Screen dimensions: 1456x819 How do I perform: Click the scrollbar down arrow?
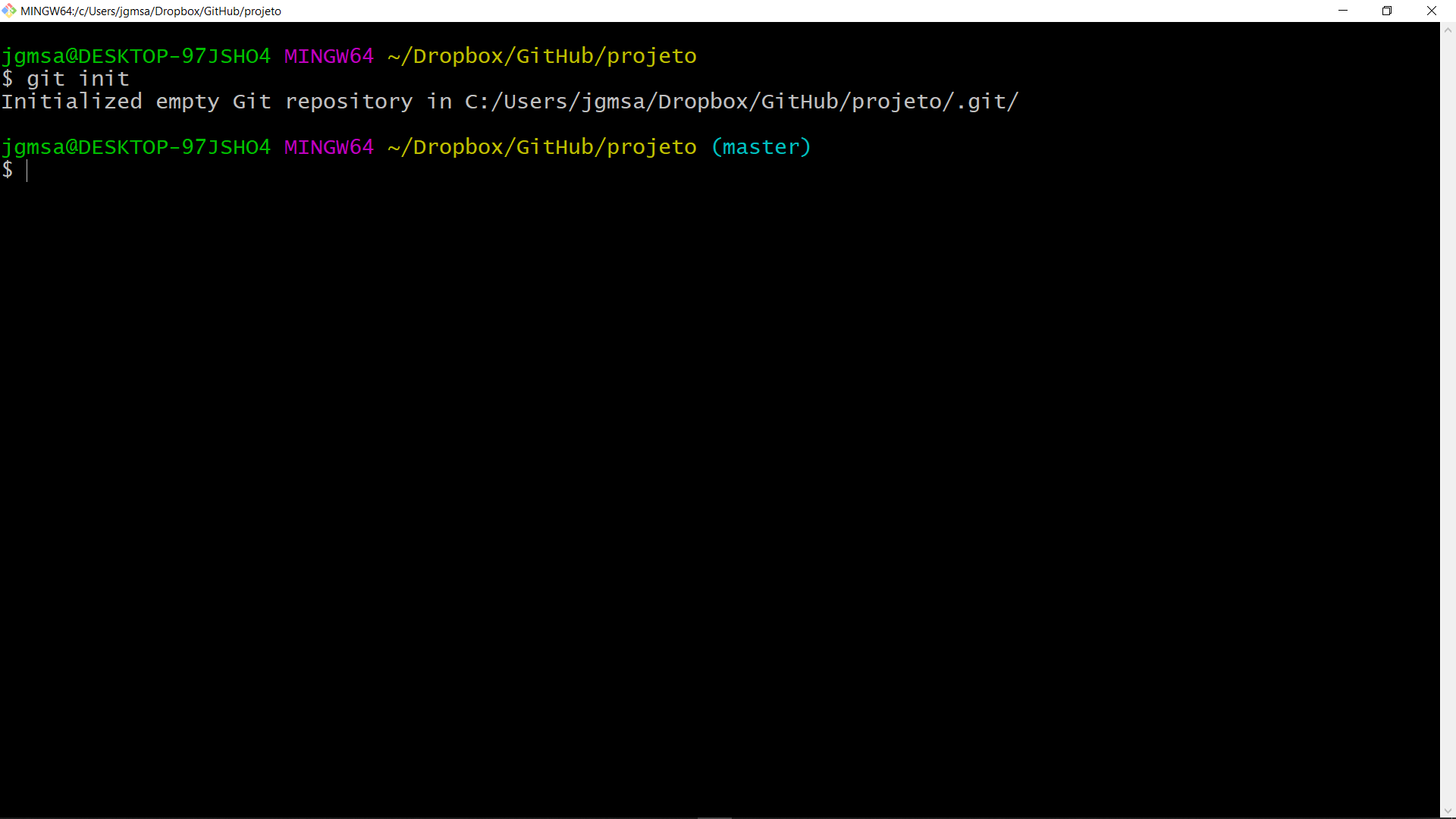[1448, 811]
